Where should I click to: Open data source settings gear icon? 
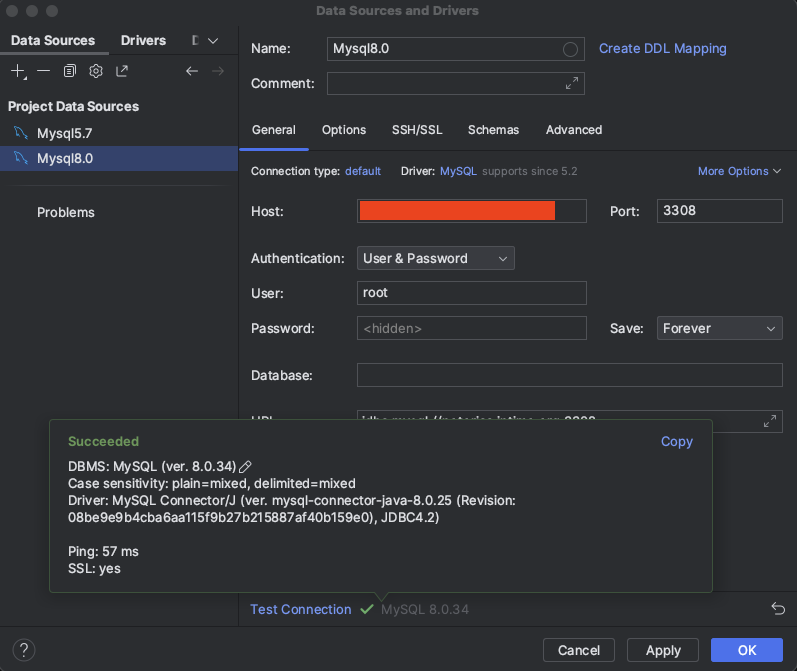point(96,71)
